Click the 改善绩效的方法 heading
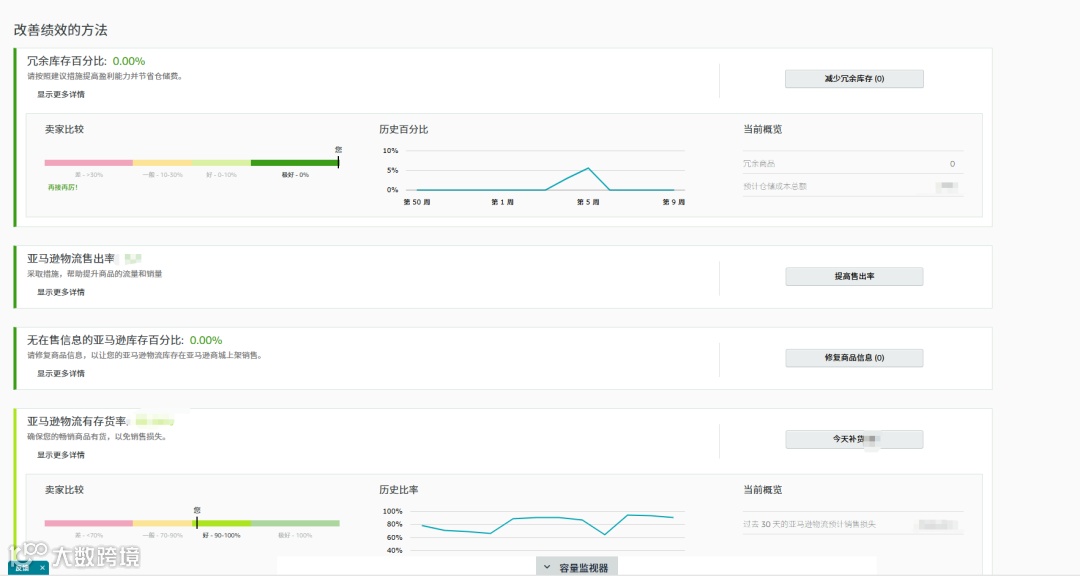1080x576 pixels. [61, 30]
